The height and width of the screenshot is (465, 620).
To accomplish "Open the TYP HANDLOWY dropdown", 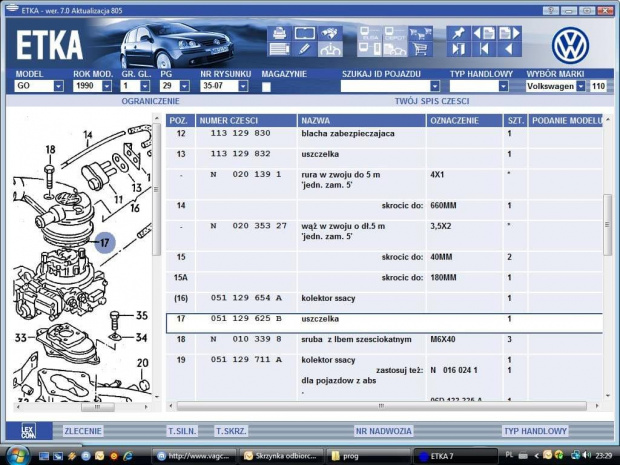I will (503, 86).
